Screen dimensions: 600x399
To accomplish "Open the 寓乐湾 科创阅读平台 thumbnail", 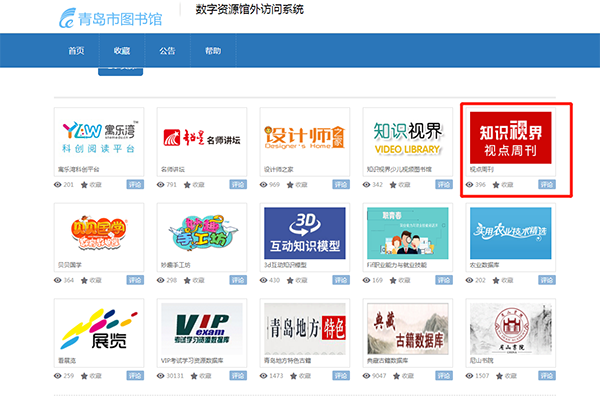I will tap(99, 137).
